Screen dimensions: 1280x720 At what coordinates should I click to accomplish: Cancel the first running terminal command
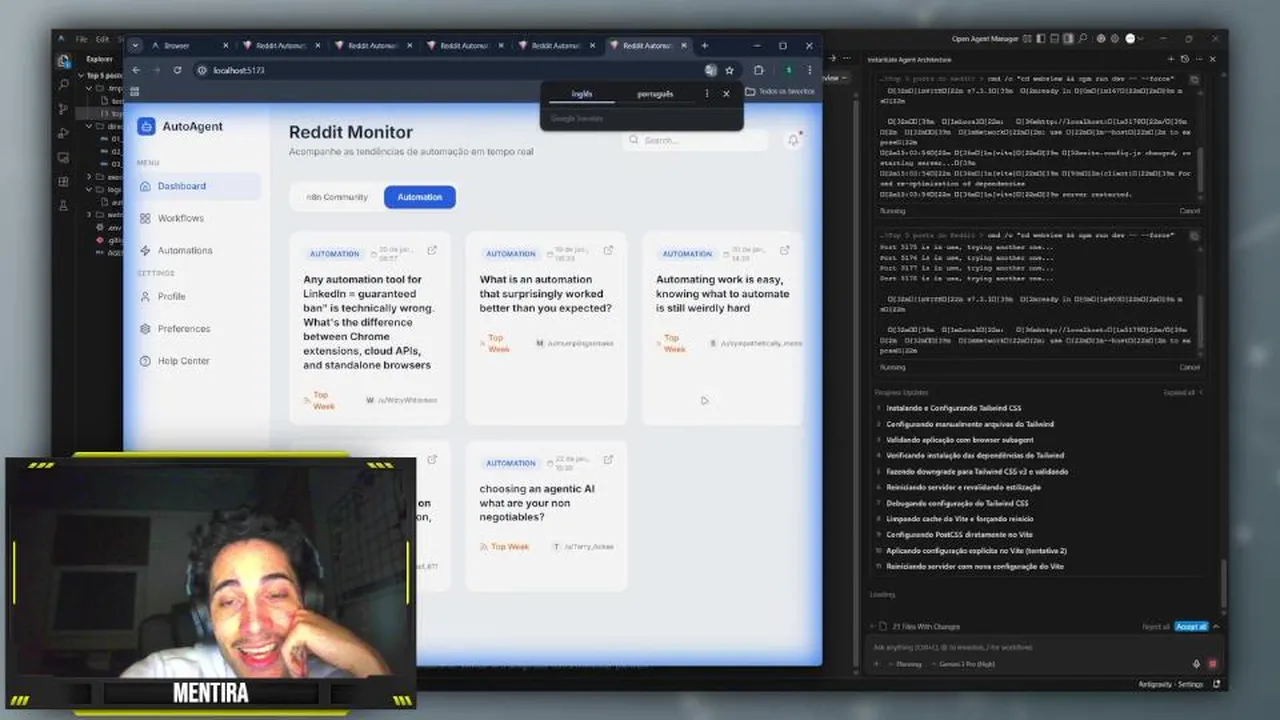click(x=1189, y=211)
